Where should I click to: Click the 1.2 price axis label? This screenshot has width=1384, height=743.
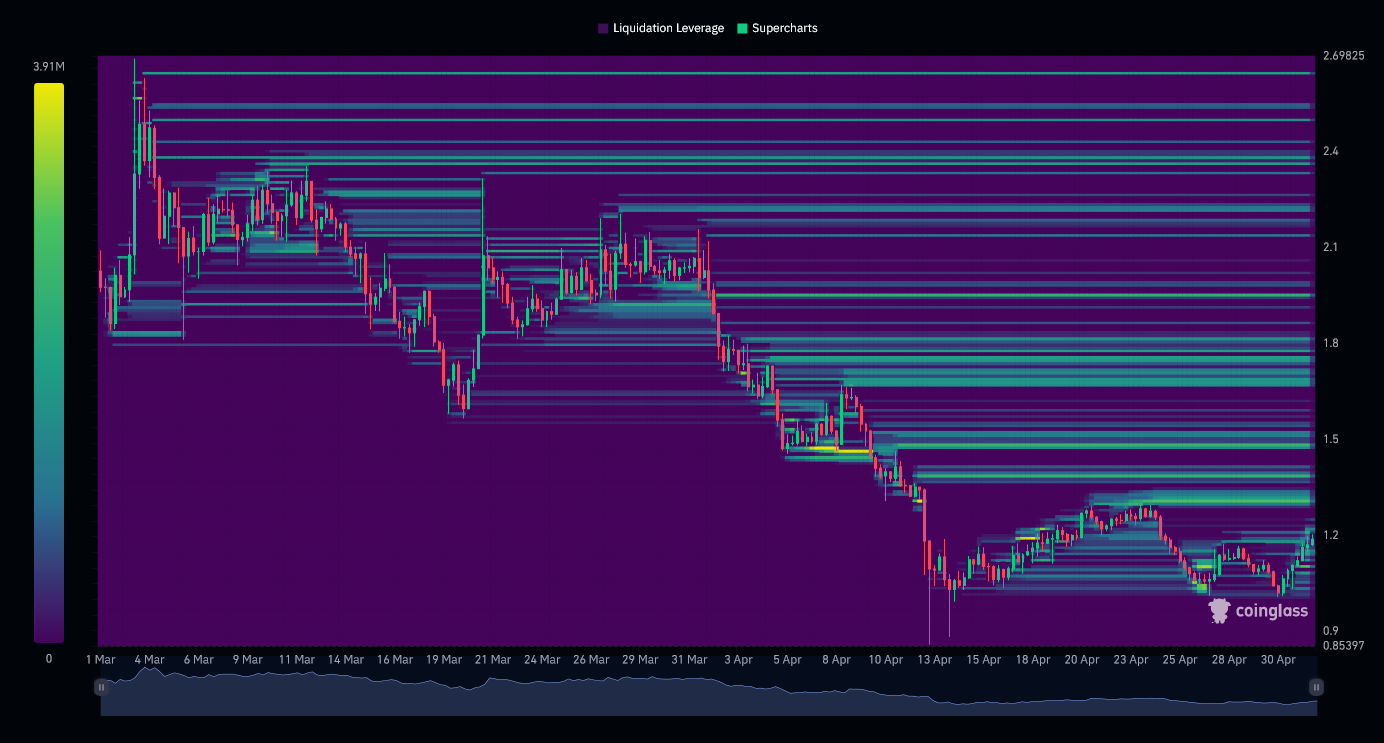tap(1330, 536)
